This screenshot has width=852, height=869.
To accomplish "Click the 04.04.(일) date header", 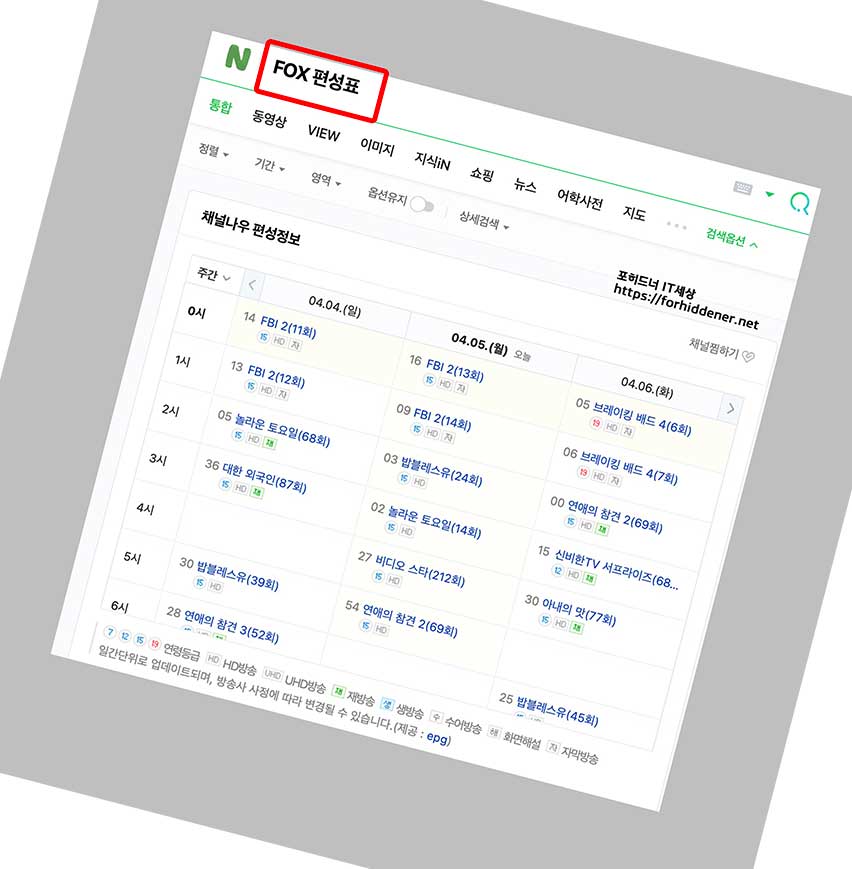I will tap(334, 306).
